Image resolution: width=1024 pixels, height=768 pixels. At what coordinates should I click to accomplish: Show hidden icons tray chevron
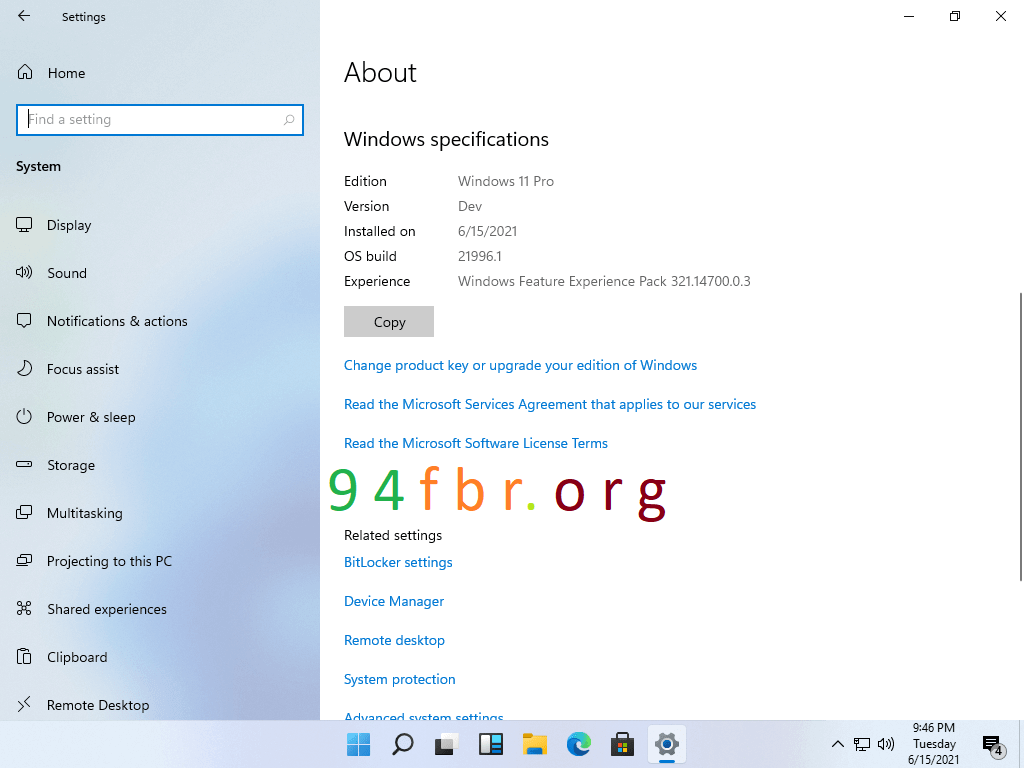838,744
